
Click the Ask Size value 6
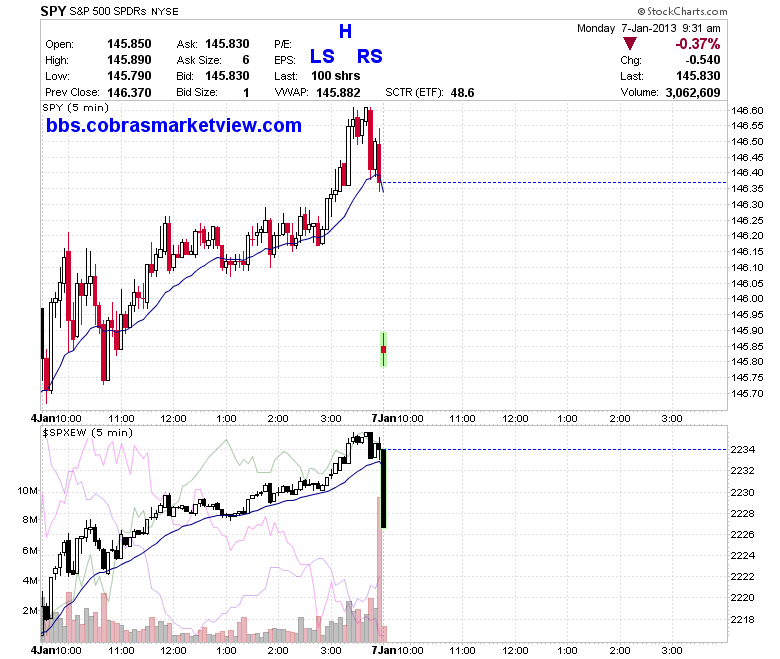[x=246, y=60]
